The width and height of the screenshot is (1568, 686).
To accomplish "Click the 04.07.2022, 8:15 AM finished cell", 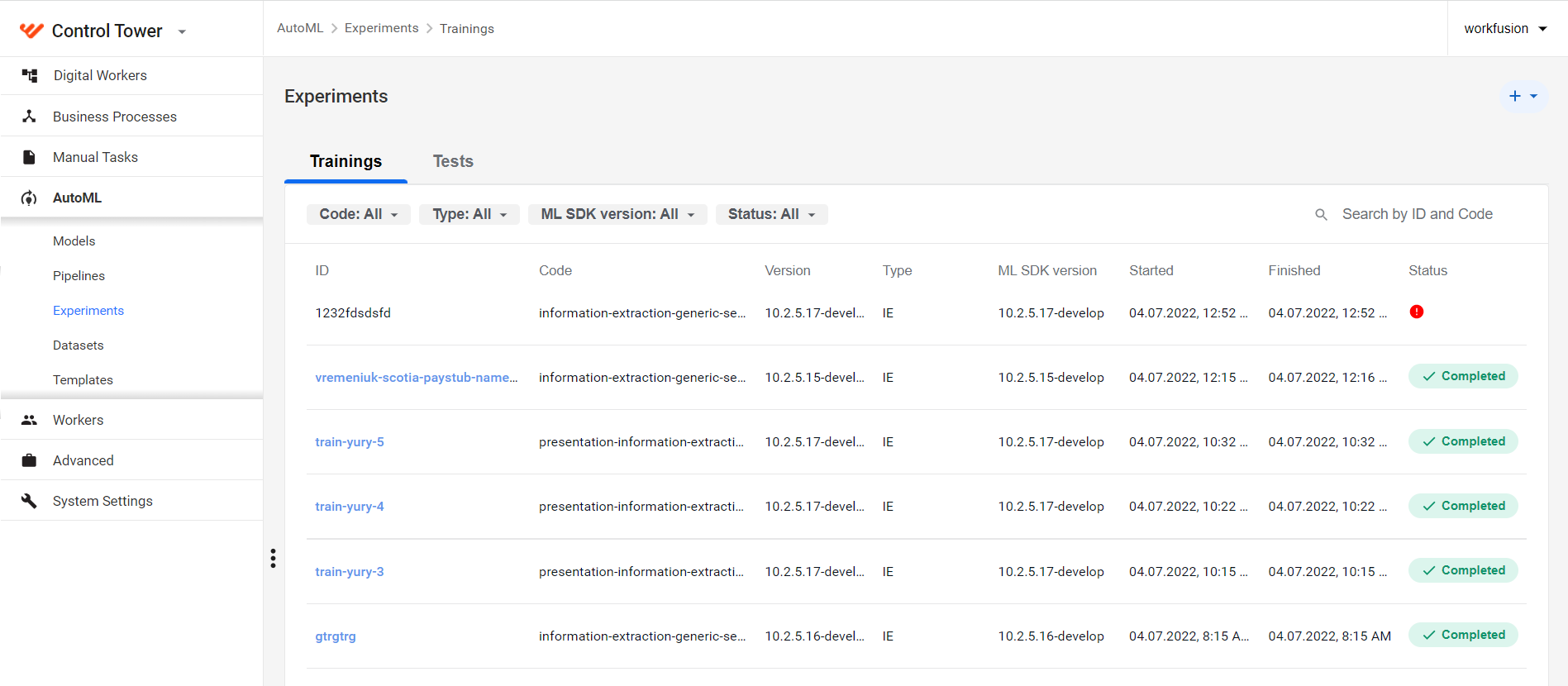I will (1329, 636).
